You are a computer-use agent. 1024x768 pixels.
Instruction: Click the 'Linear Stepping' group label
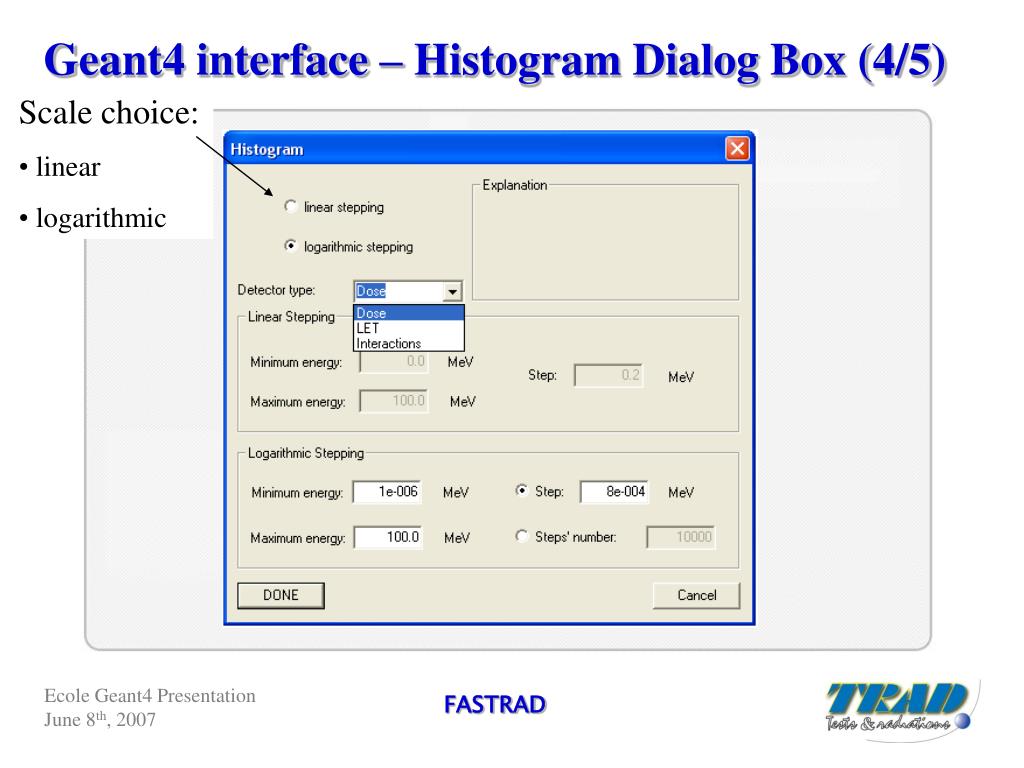point(291,317)
